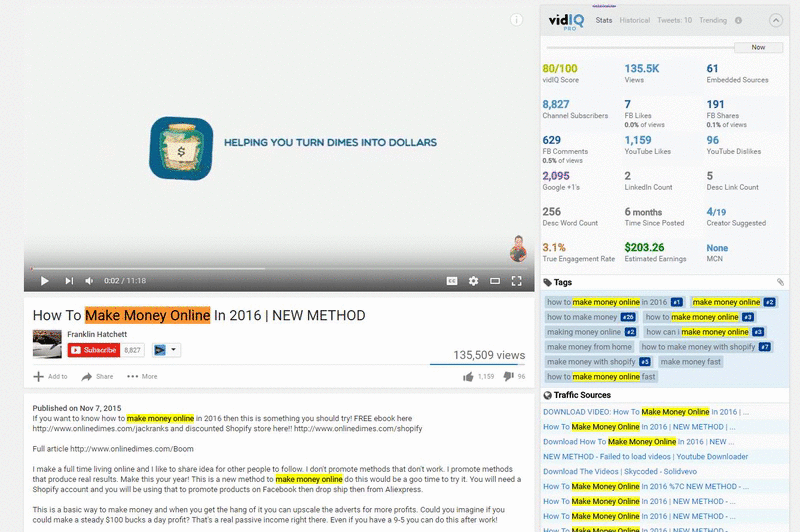Click the 8,827 subscriber count badge
This screenshot has width=800, height=532.
[x=132, y=350]
